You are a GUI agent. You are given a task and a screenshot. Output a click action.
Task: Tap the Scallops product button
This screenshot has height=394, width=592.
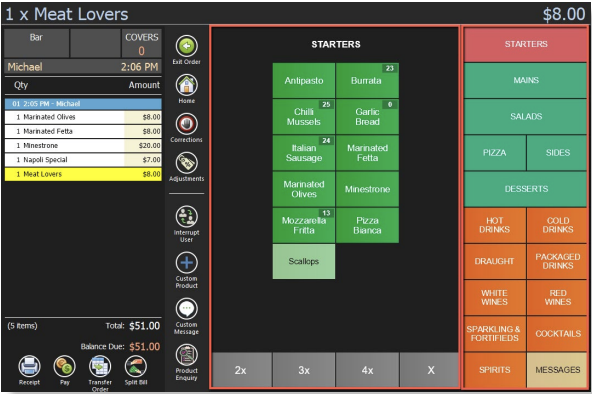pos(304,262)
